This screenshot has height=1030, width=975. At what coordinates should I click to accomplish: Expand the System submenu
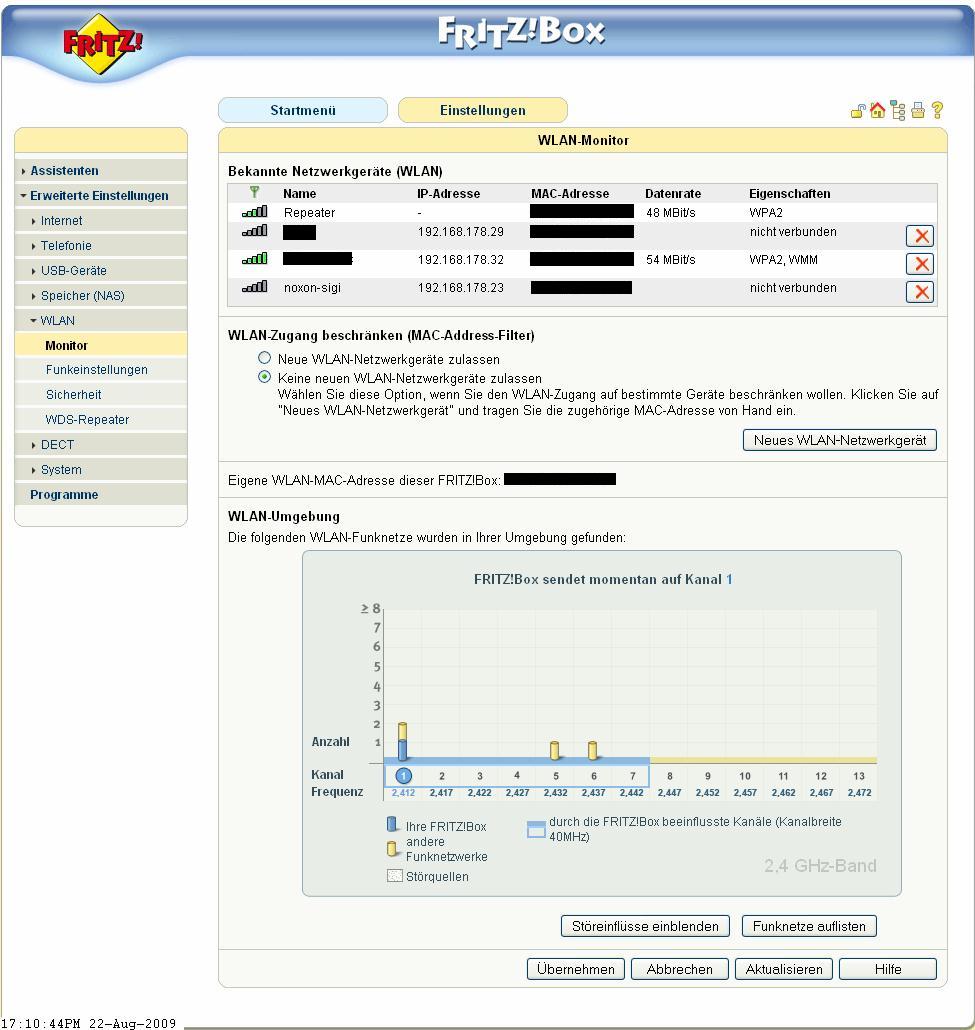61,470
